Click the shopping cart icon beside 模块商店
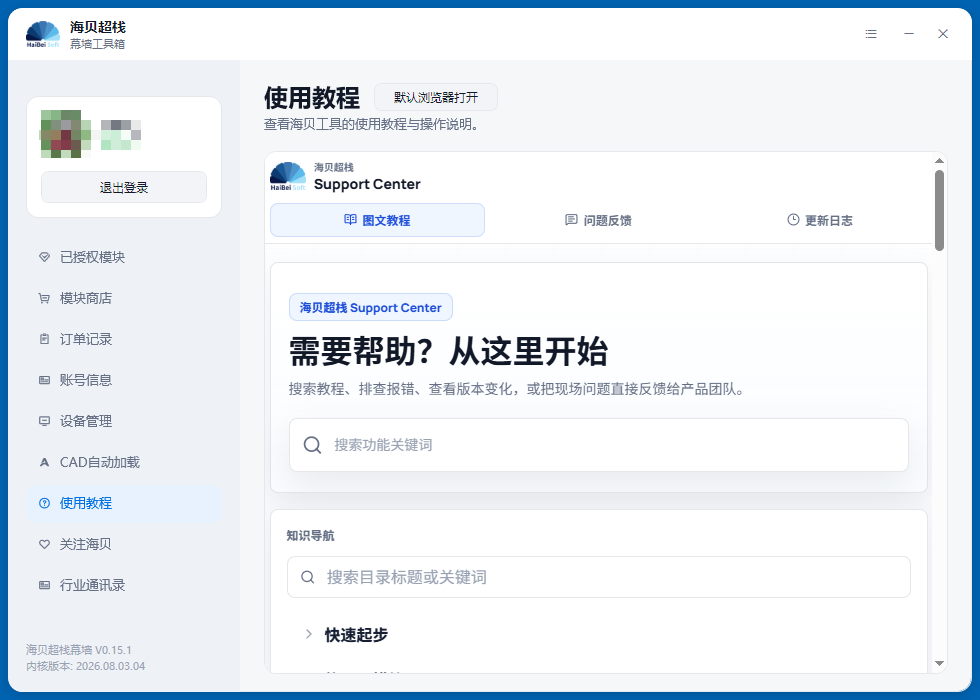Viewport: 980px width, 700px height. click(x=44, y=298)
